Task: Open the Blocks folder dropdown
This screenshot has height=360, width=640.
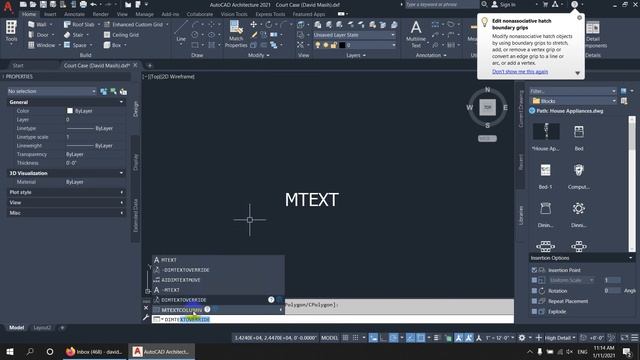Action: point(573,101)
